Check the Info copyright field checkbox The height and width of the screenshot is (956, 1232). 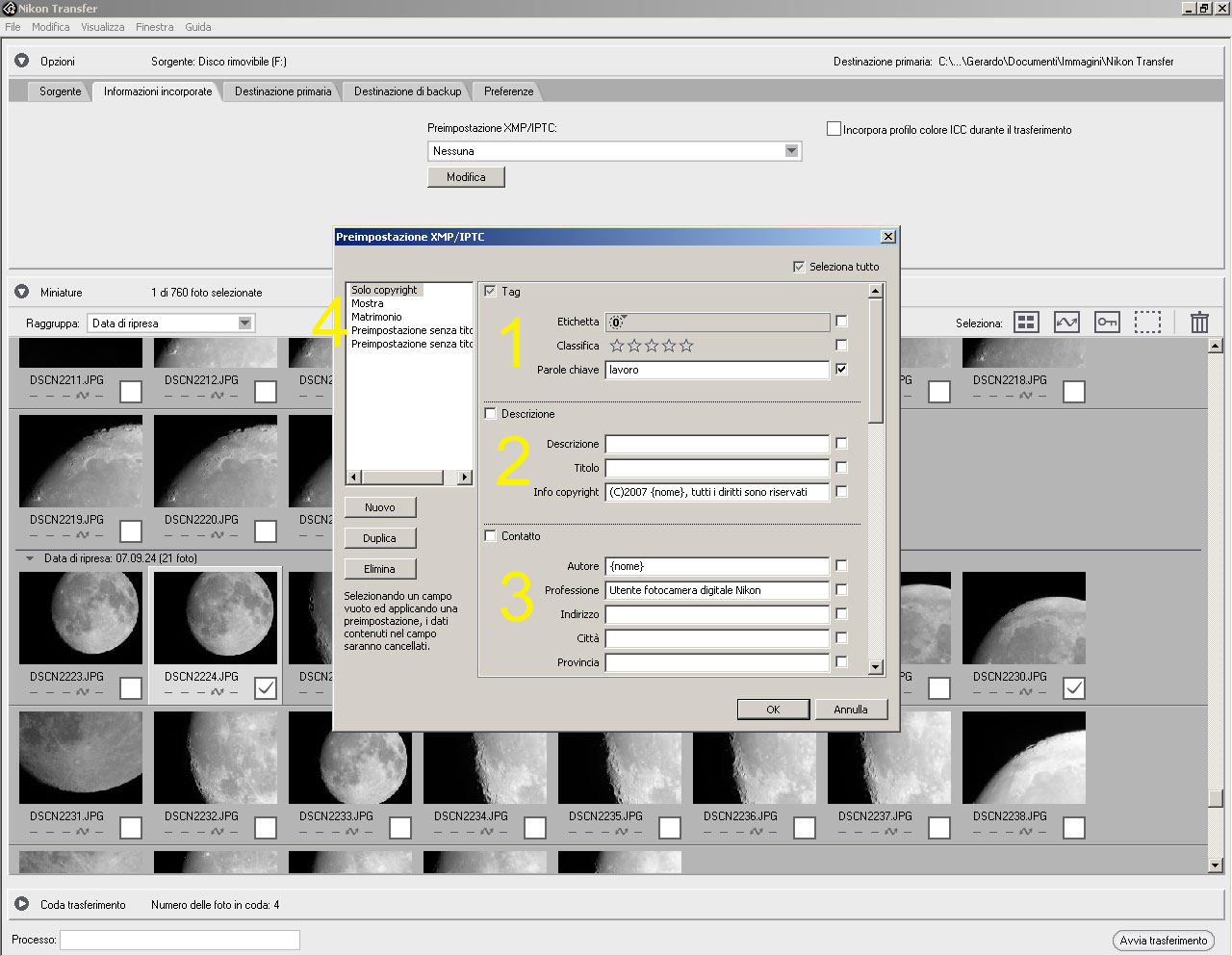pyautogui.click(x=841, y=491)
